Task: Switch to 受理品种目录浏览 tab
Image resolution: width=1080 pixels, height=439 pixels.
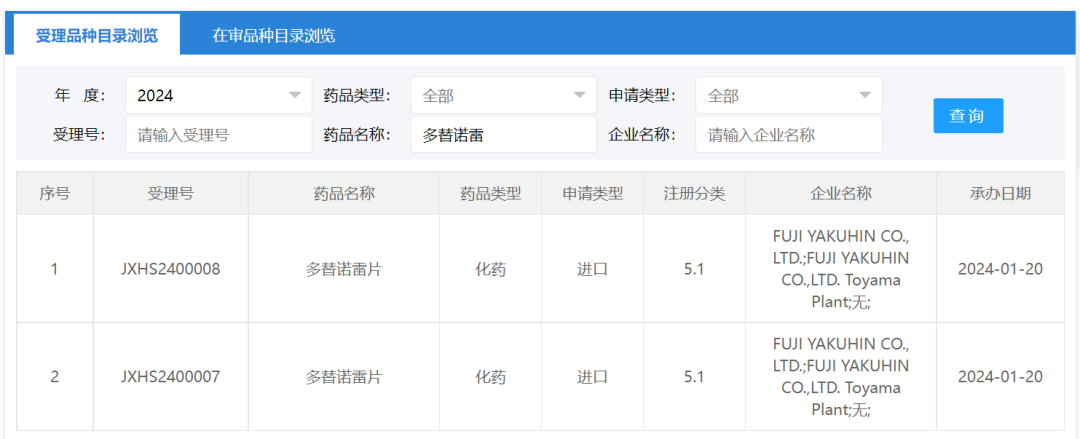Action: (96, 36)
